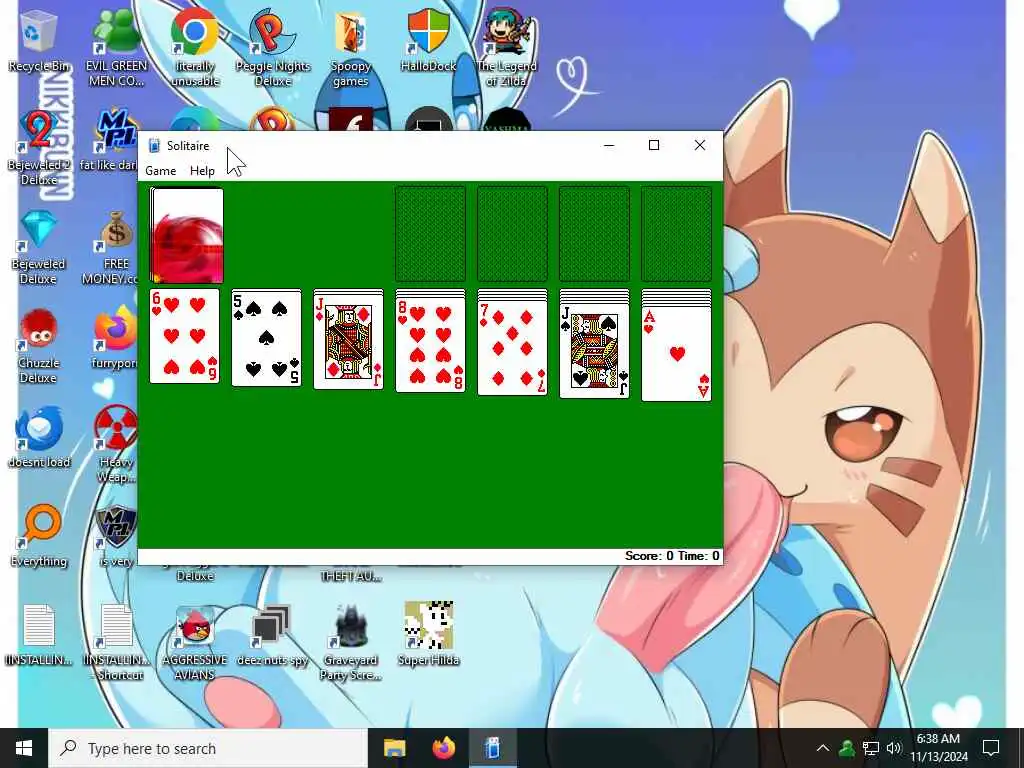This screenshot has height=768, width=1024.
Task: Select the jack of diamonds card
Action: pyautogui.click(x=349, y=340)
